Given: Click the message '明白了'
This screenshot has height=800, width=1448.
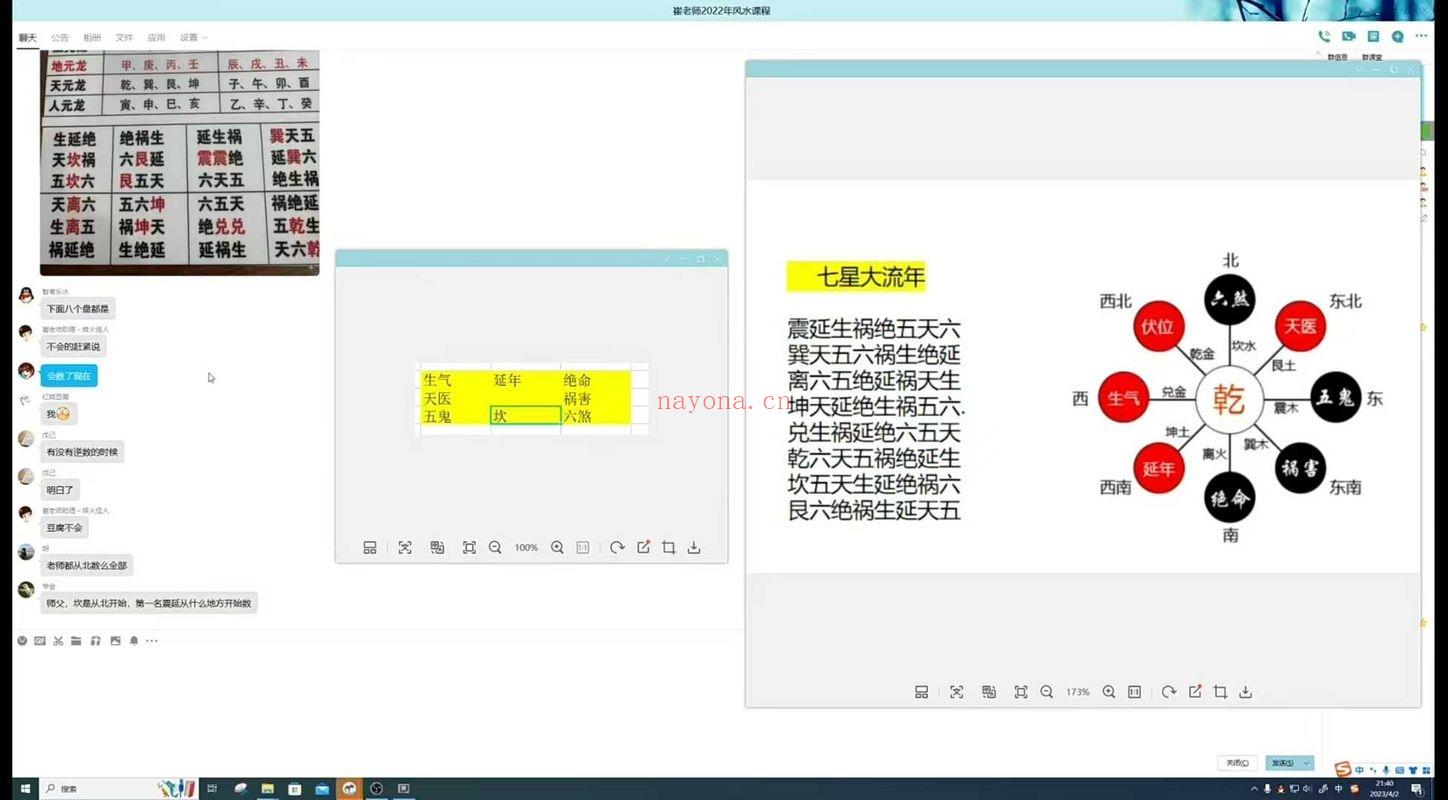Looking at the screenshot, I should [60, 490].
